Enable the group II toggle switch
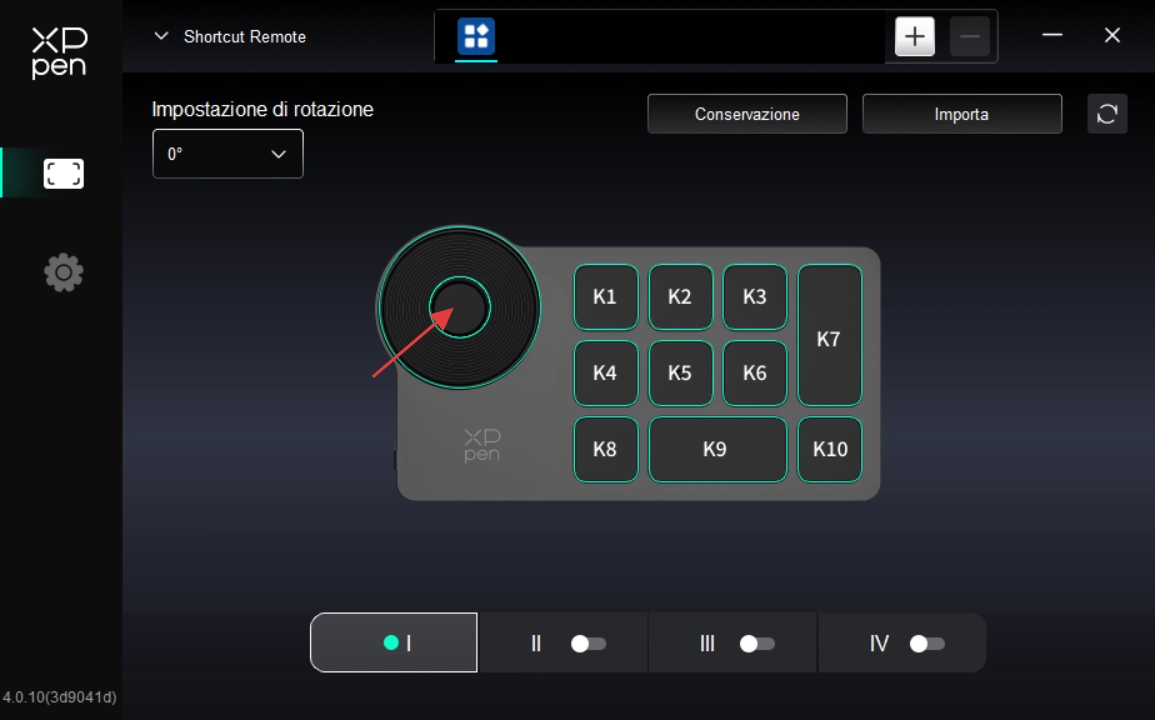The image size is (1155, 720). (x=588, y=644)
